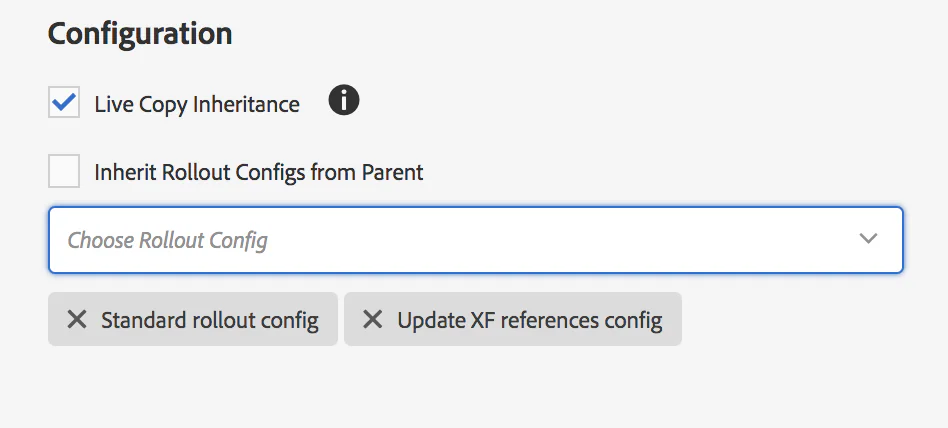948x428 pixels.
Task: Remove Update XF references config tag via X
Action: click(372, 320)
